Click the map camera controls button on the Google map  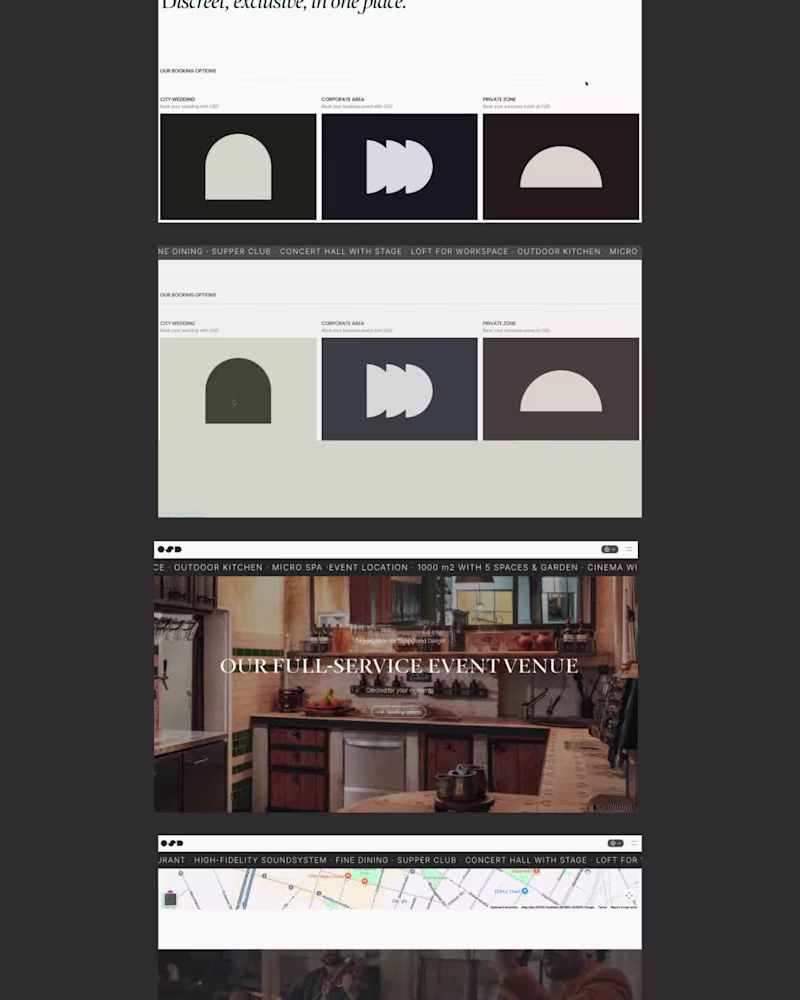coord(629,895)
